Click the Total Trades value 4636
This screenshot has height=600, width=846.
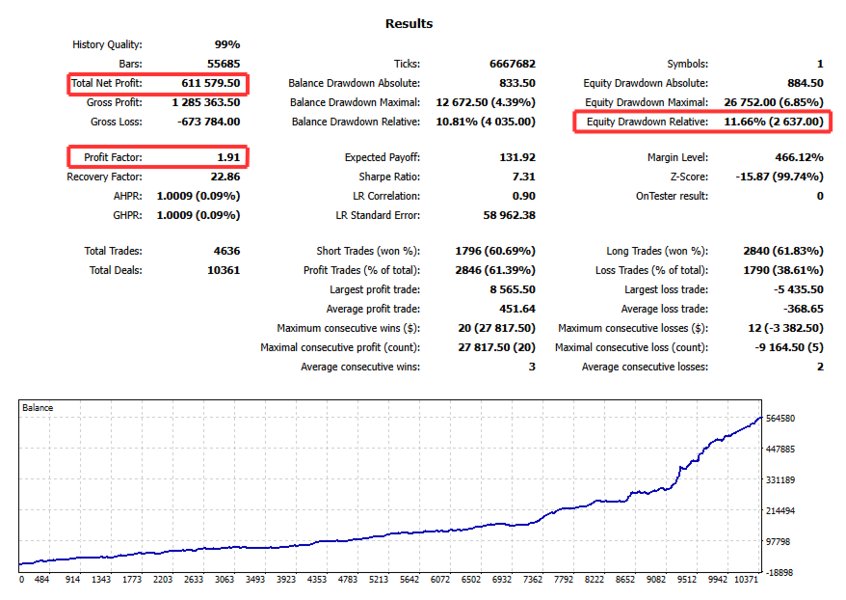(x=227, y=251)
